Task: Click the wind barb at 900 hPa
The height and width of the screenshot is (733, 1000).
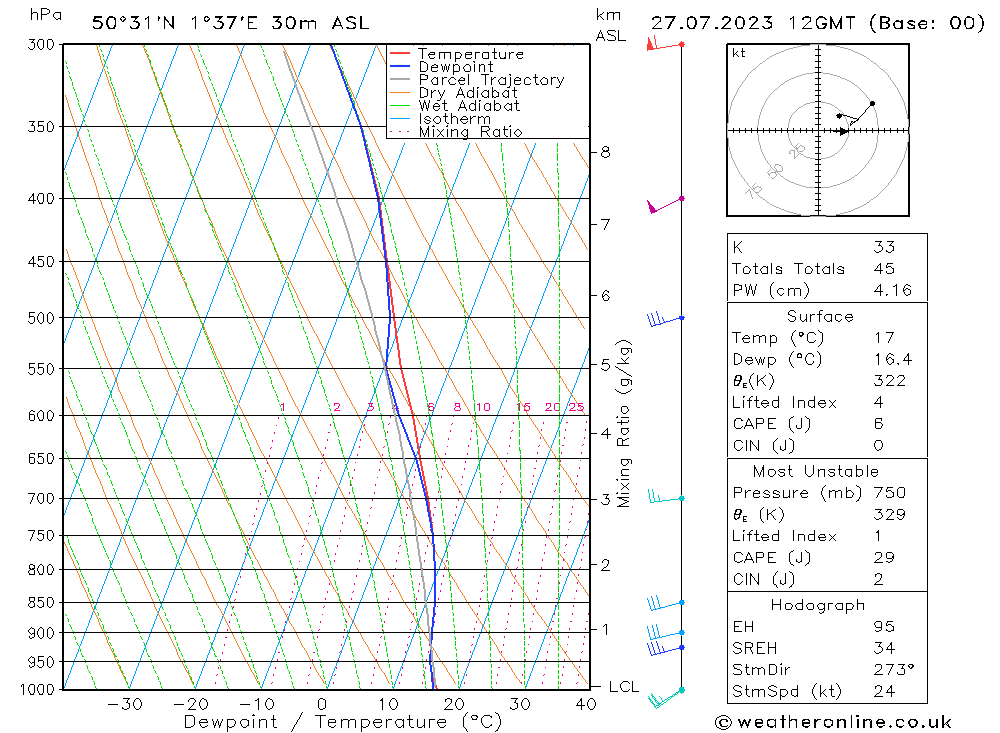Action: (x=665, y=632)
